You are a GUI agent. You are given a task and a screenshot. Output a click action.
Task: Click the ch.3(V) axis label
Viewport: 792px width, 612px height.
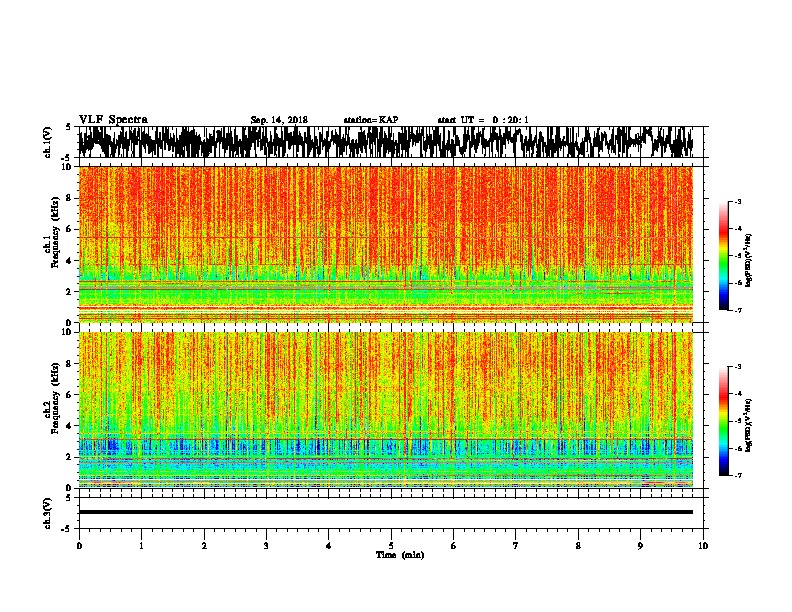pos(48,513)
